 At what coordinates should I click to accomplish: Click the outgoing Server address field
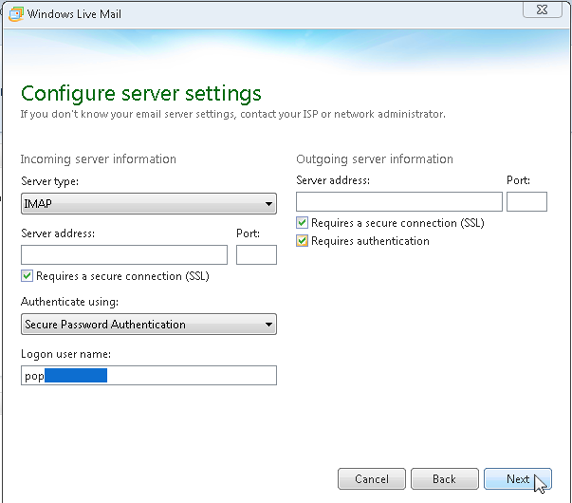(x=399, y=202)
